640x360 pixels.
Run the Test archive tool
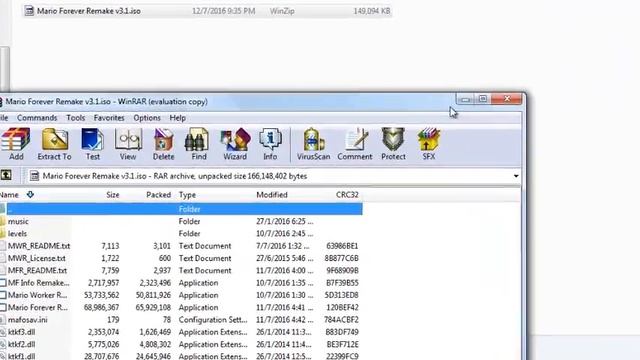coord(93,144)
